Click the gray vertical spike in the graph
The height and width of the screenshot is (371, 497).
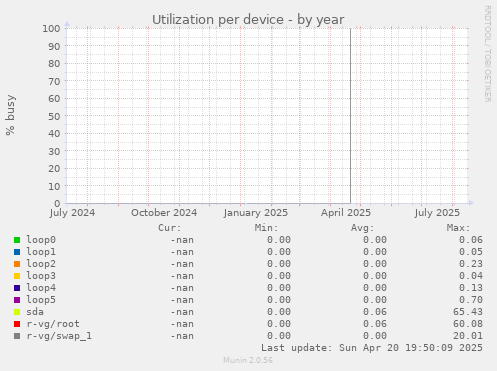(350, 116)
